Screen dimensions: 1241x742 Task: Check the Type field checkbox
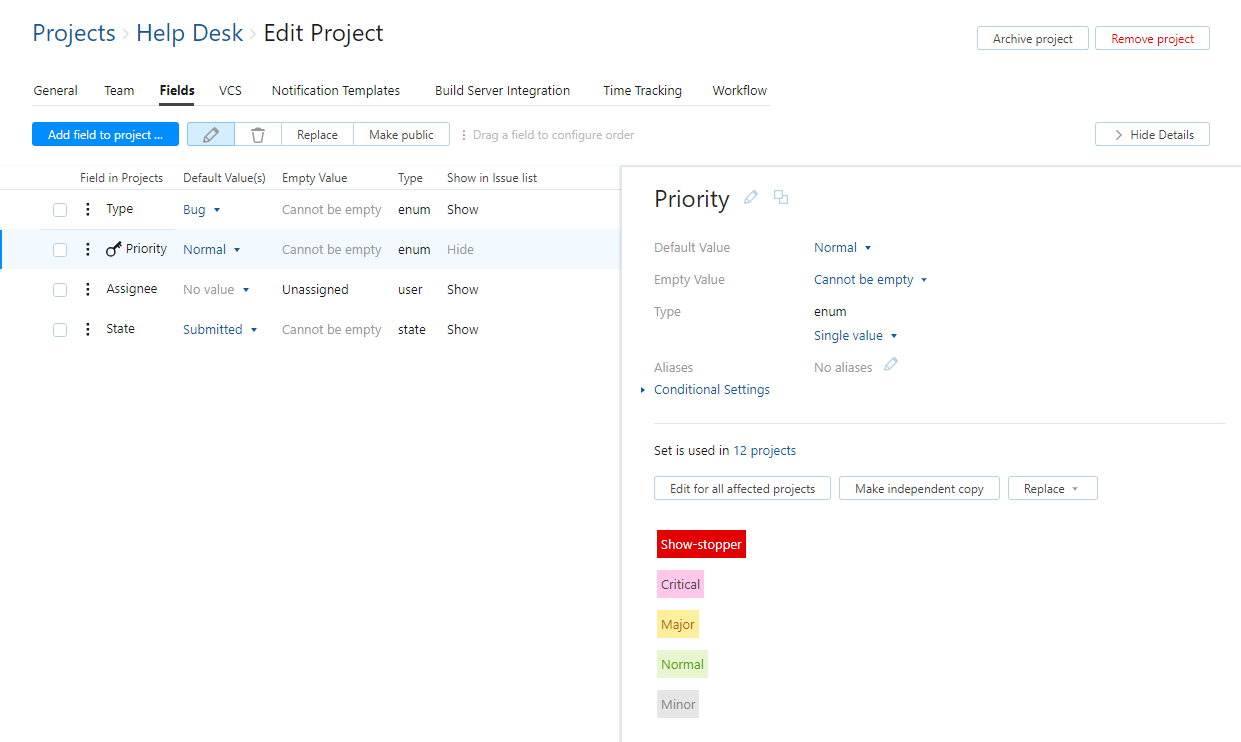click(60, 210)
